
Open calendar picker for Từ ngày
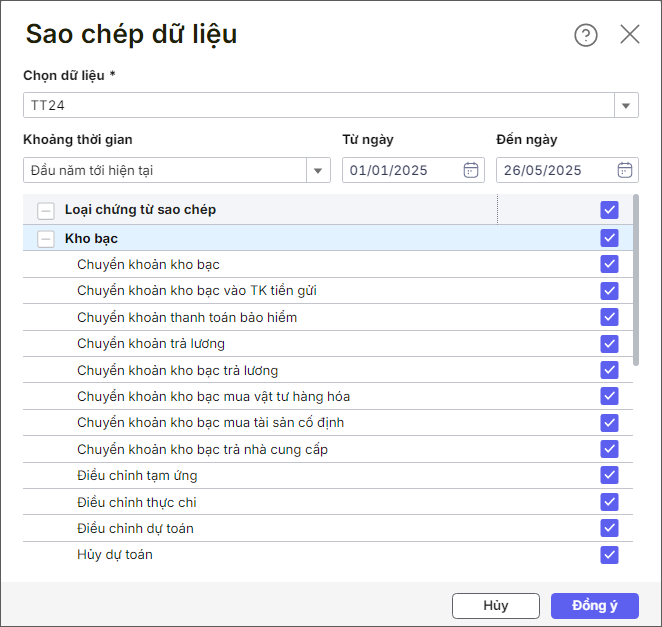pyautogui.click(x=471, y=170)
